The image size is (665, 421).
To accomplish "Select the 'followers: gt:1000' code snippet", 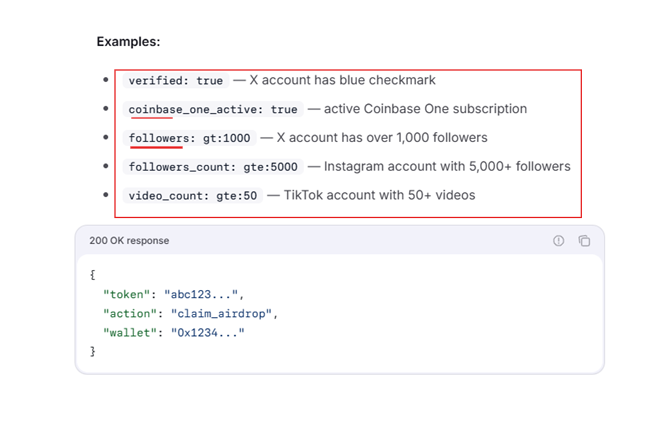I will click(x=190, y=138).
